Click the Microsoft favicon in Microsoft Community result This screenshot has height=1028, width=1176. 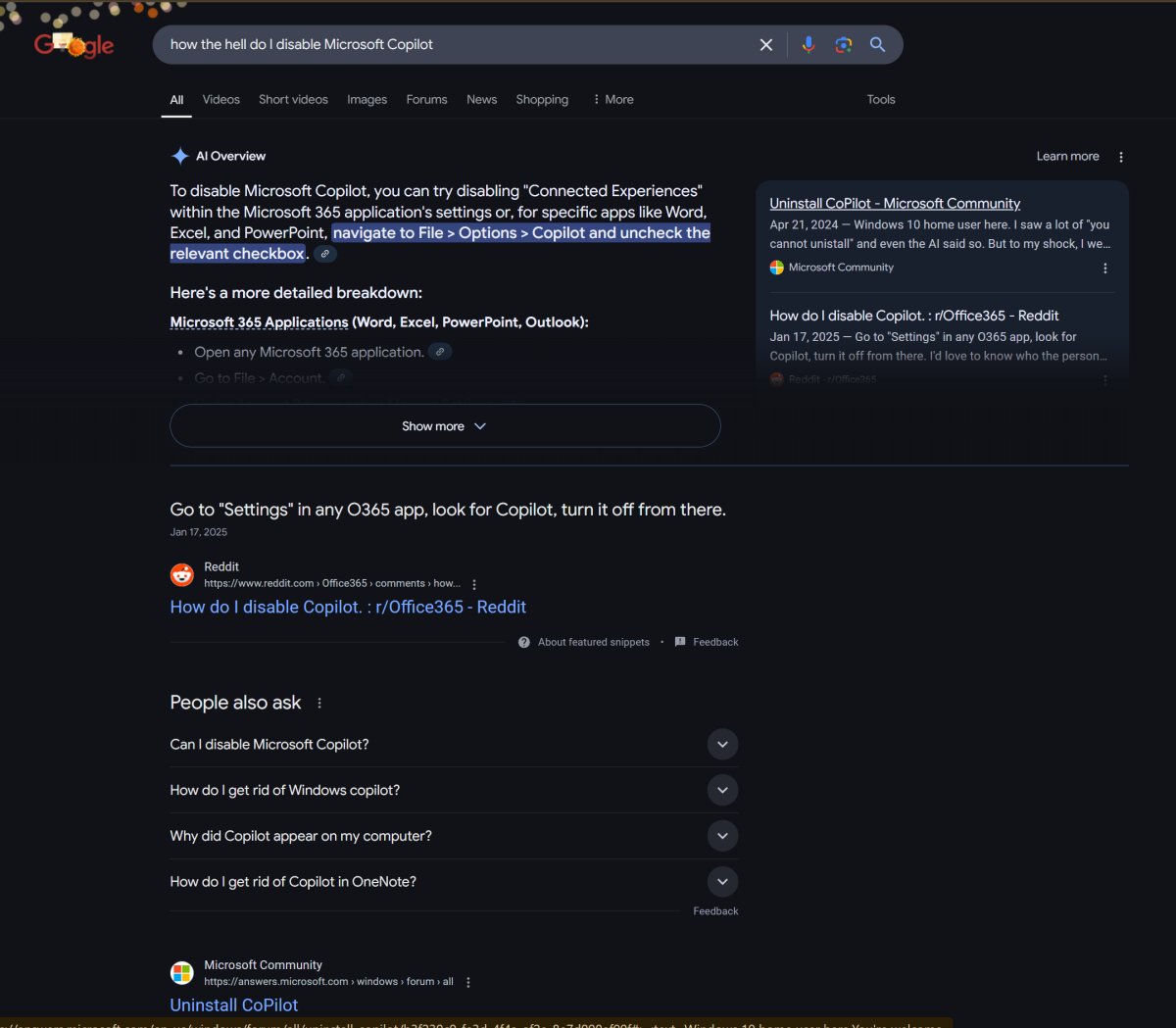click(182, 973)
